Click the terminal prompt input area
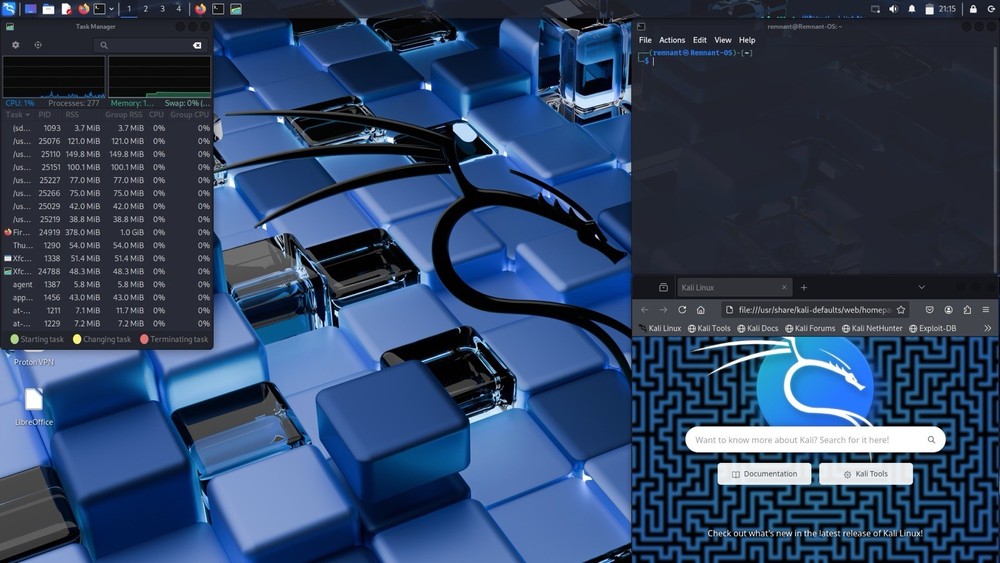 pos(654,62)
